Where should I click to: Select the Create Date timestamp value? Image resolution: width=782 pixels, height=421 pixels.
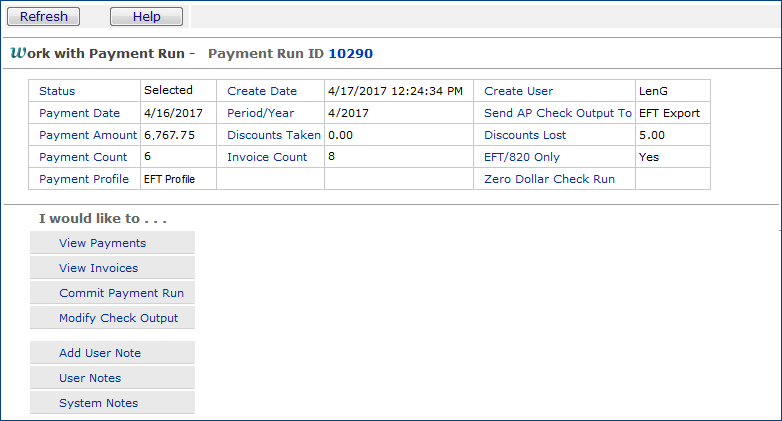pyautogui.click(x=395, y=91)
